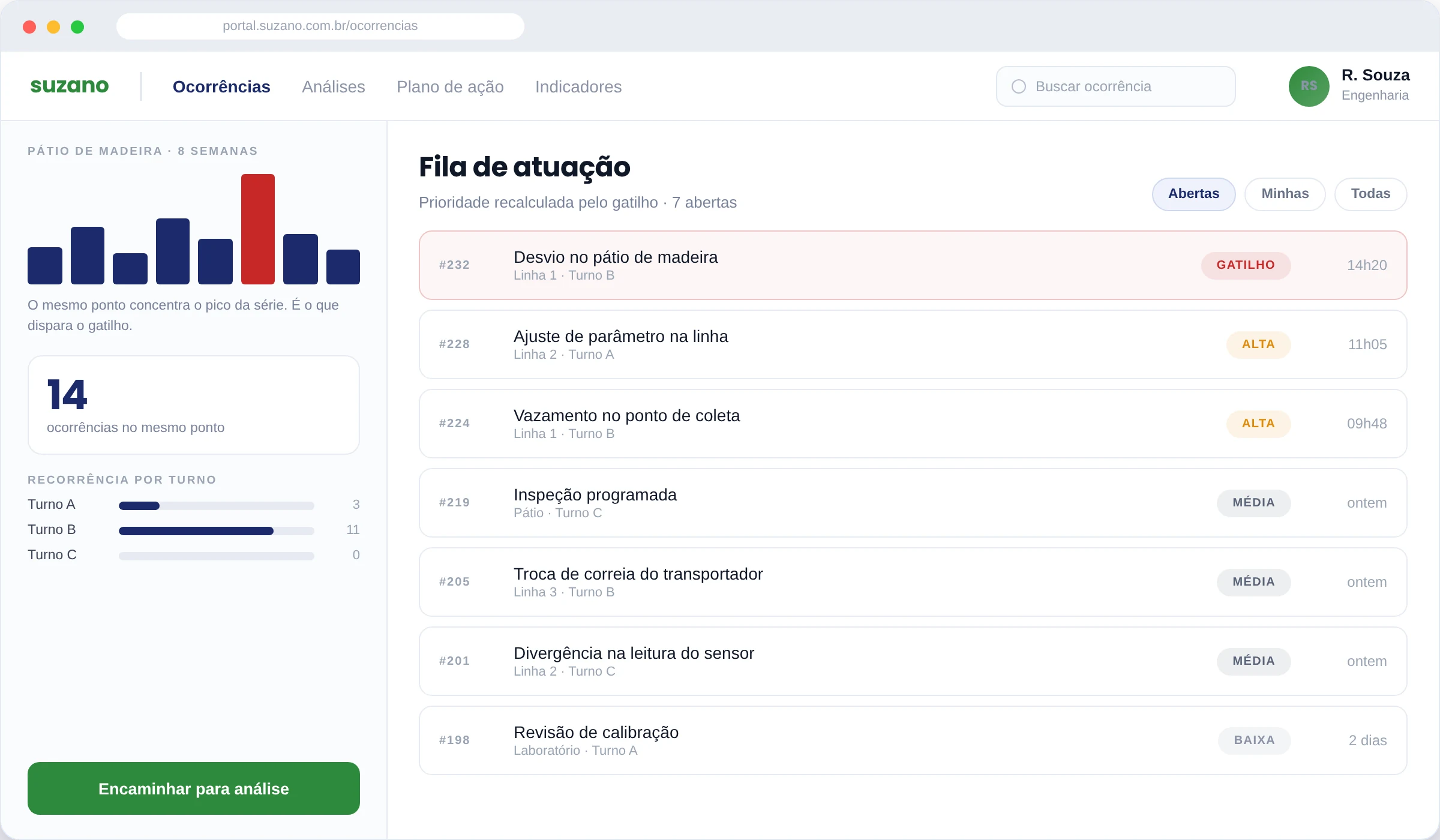1440x840 pixels.
Task: Click the MÉDIA badge on #219
Action: click(x=1253, y=503)
